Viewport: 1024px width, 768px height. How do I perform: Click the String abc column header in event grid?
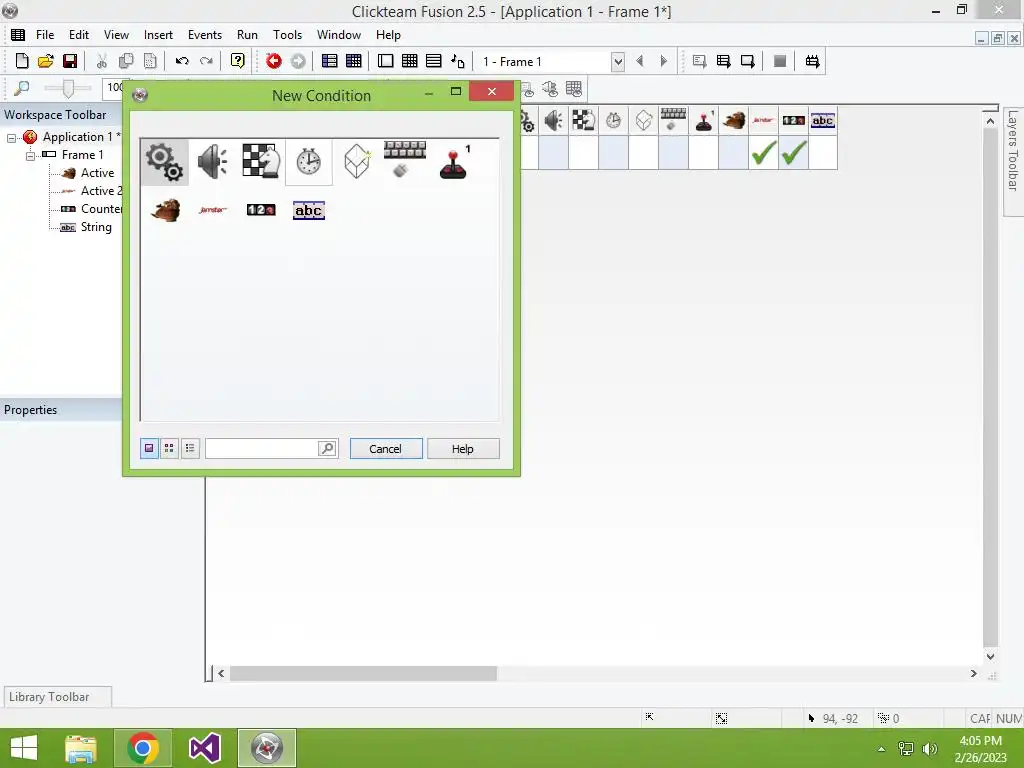(823, 120)
